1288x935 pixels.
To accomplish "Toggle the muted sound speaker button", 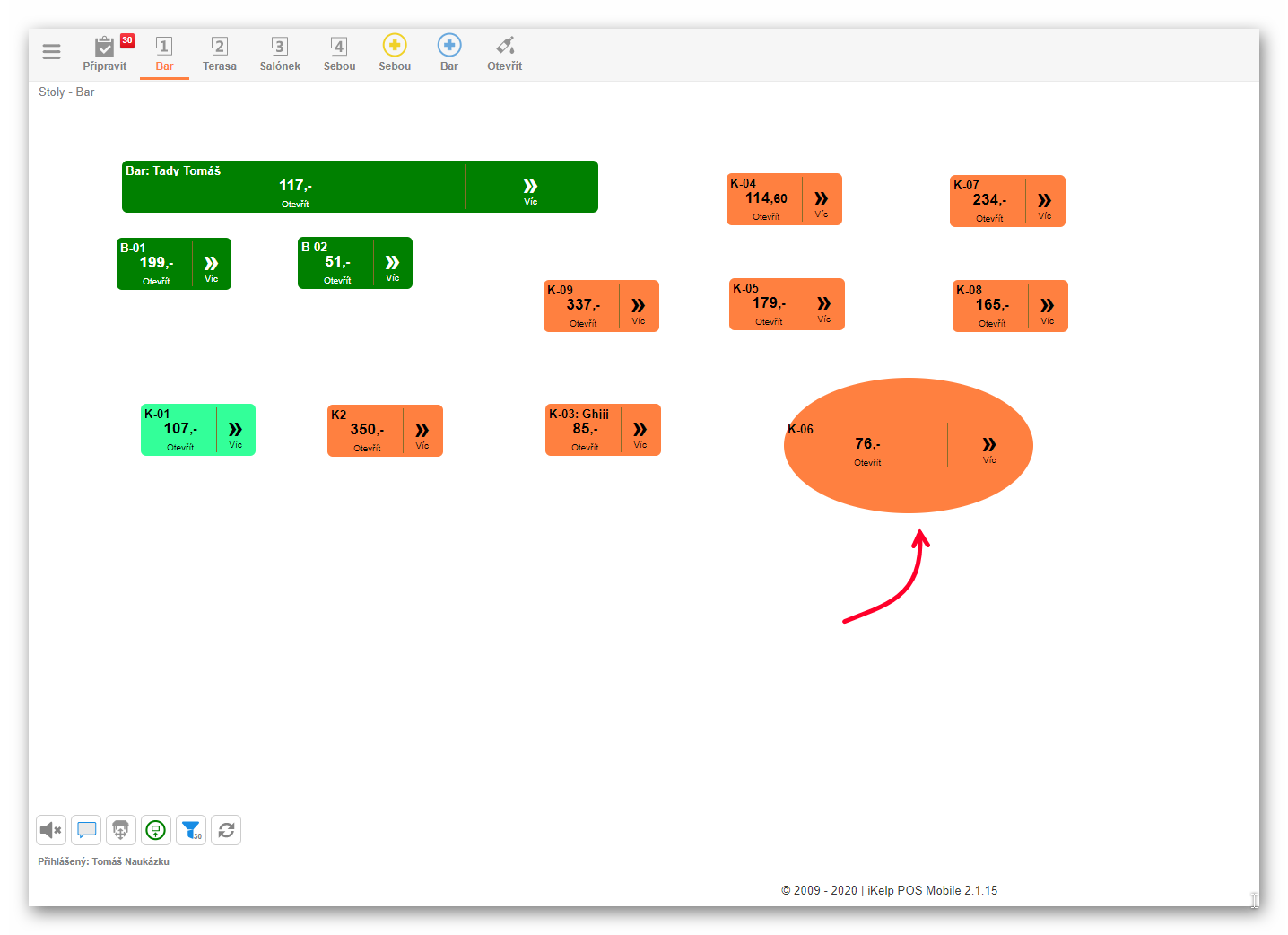I will tap(51, 830).
